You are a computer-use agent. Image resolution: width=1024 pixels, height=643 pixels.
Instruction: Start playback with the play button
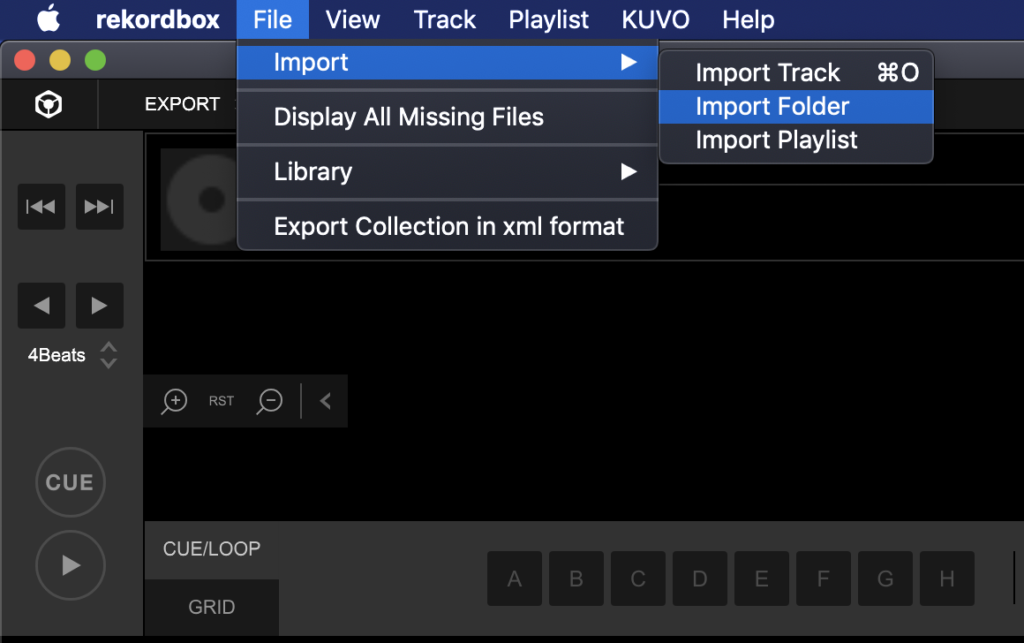tap(70, 565)
